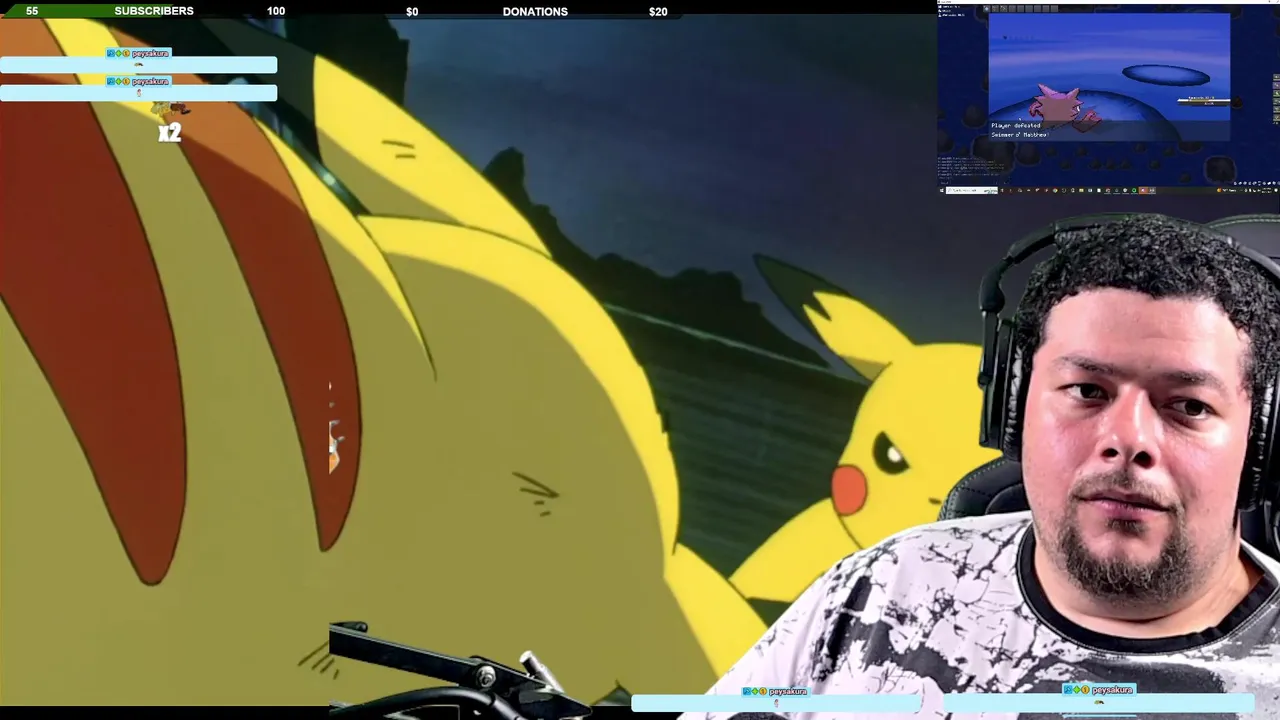This screenshot has width=1280, height=720.
Task: Click the subscriber count 55
Action: 32,11
